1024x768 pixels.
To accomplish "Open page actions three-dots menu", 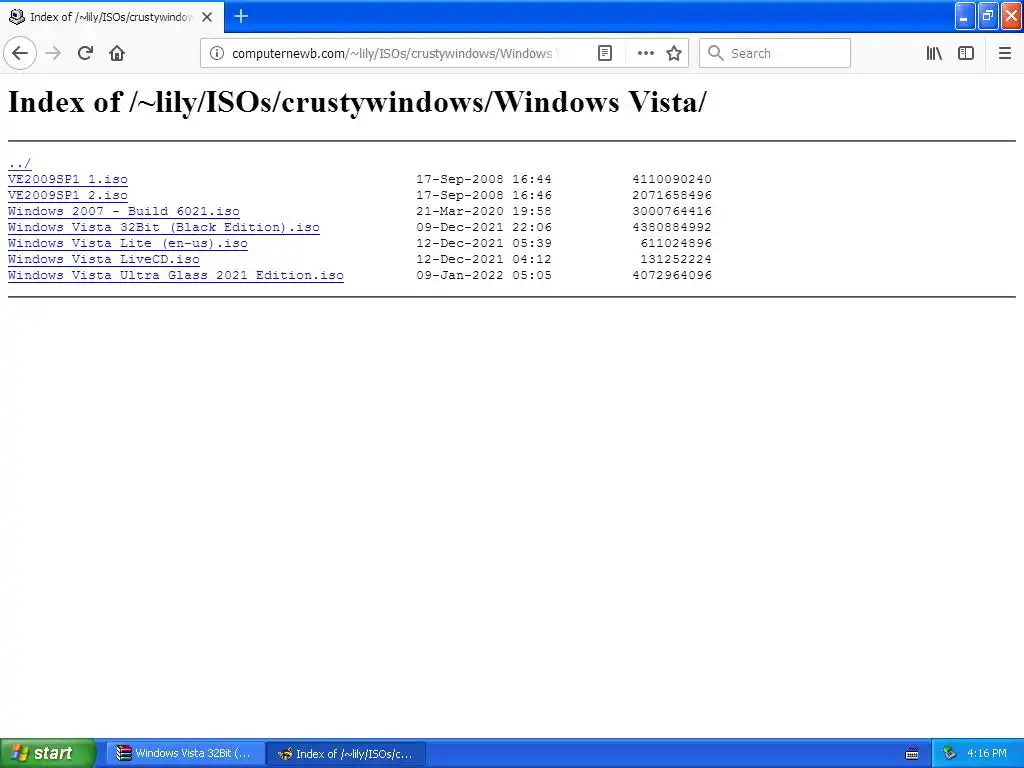I will 645,53.
